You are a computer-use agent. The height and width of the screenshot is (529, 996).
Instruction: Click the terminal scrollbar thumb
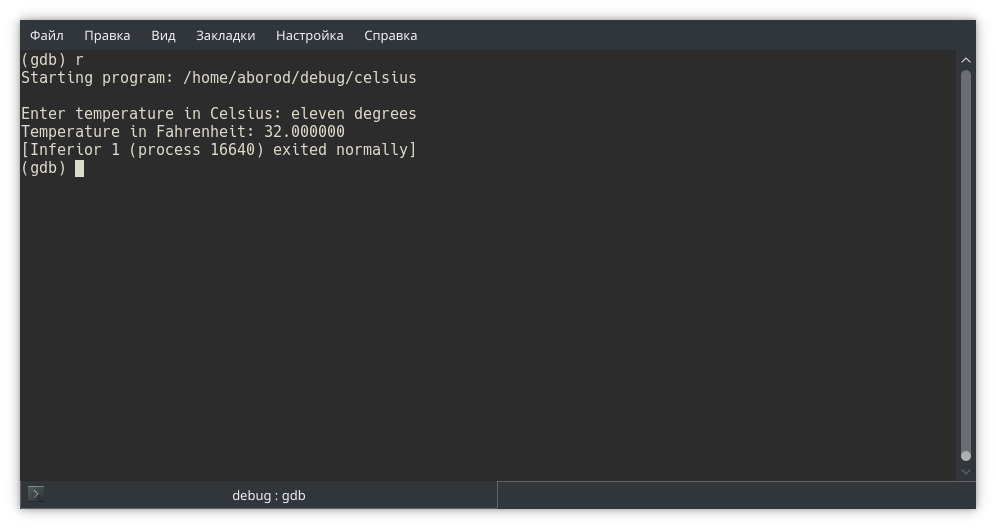pos(966,260)
